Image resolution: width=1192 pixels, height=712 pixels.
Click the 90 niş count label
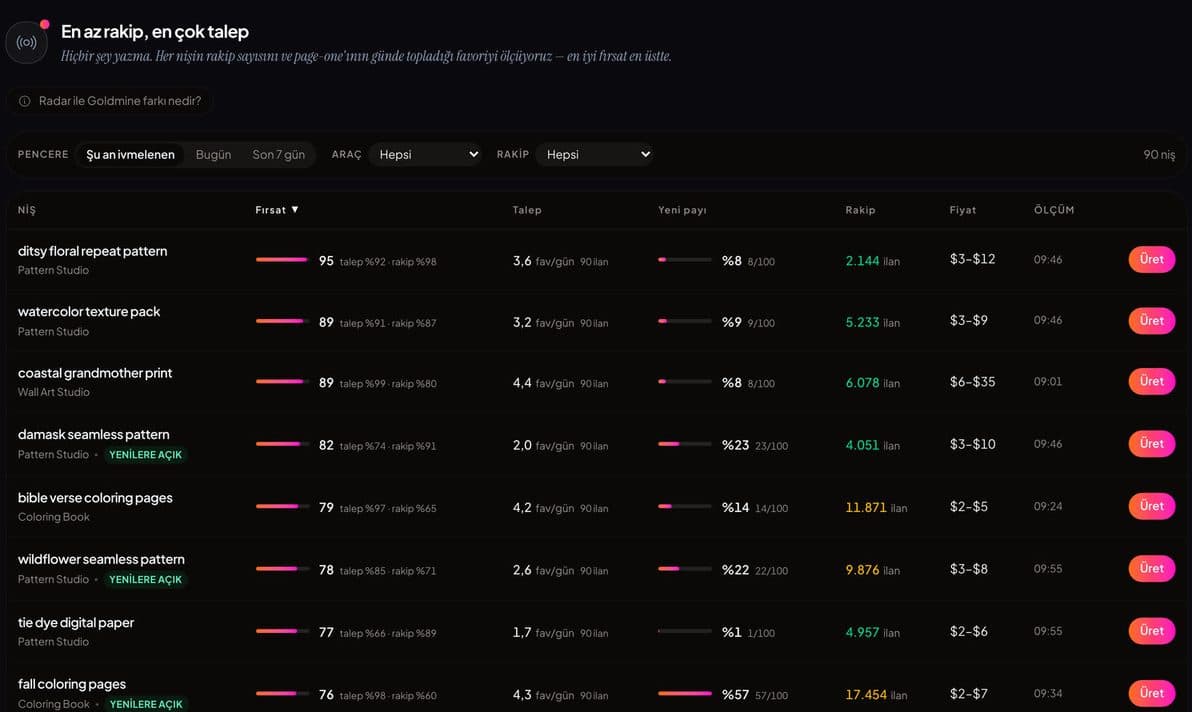click(x=1159, y=154)
